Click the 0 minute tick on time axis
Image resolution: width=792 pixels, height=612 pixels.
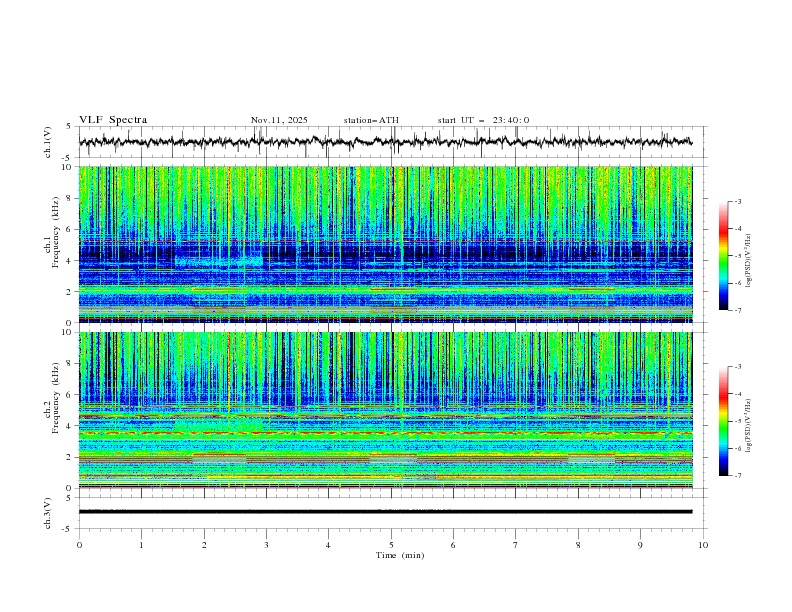[79, 545]
